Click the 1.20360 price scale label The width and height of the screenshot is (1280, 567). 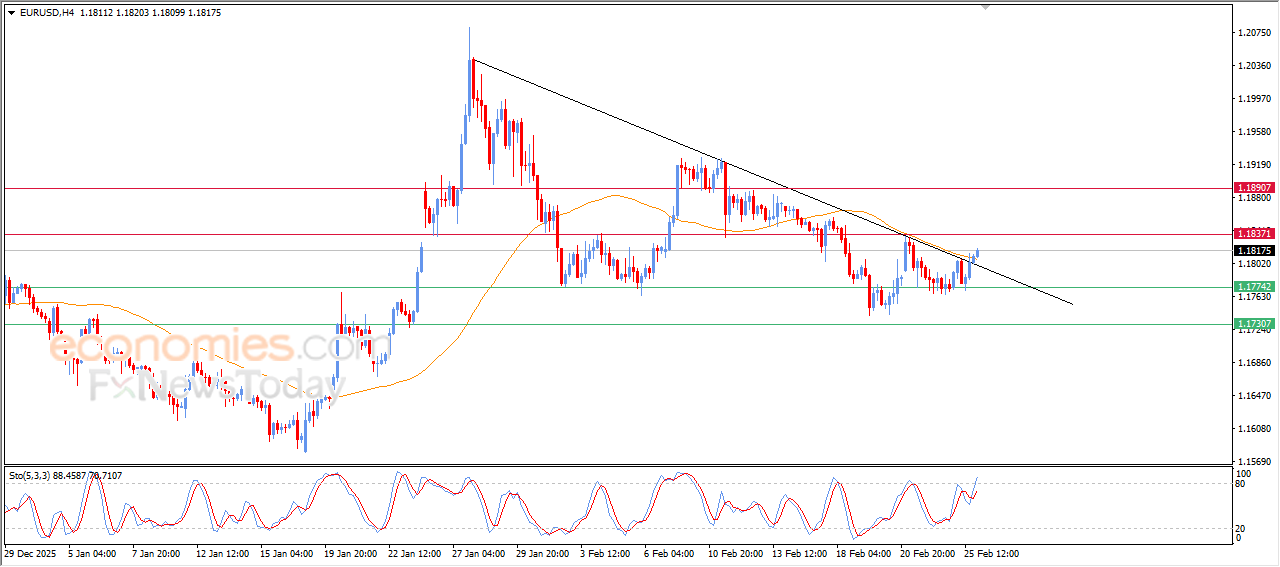coord(1254,66)
